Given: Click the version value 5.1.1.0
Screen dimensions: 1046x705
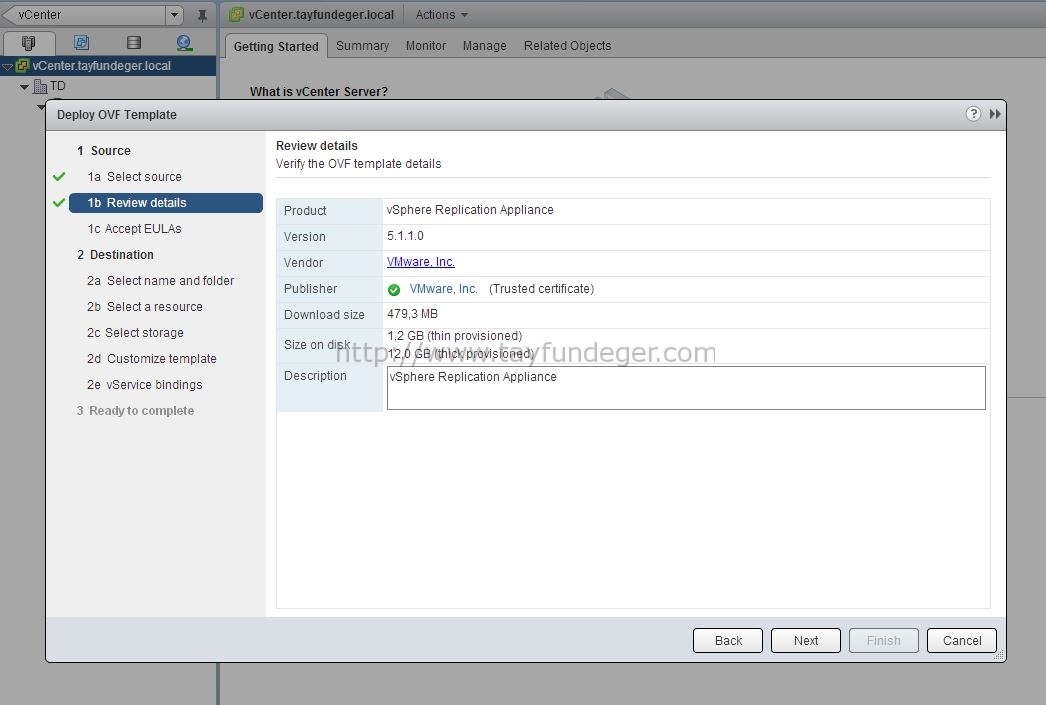Looking at the screenshot, I should coord(406,236).
